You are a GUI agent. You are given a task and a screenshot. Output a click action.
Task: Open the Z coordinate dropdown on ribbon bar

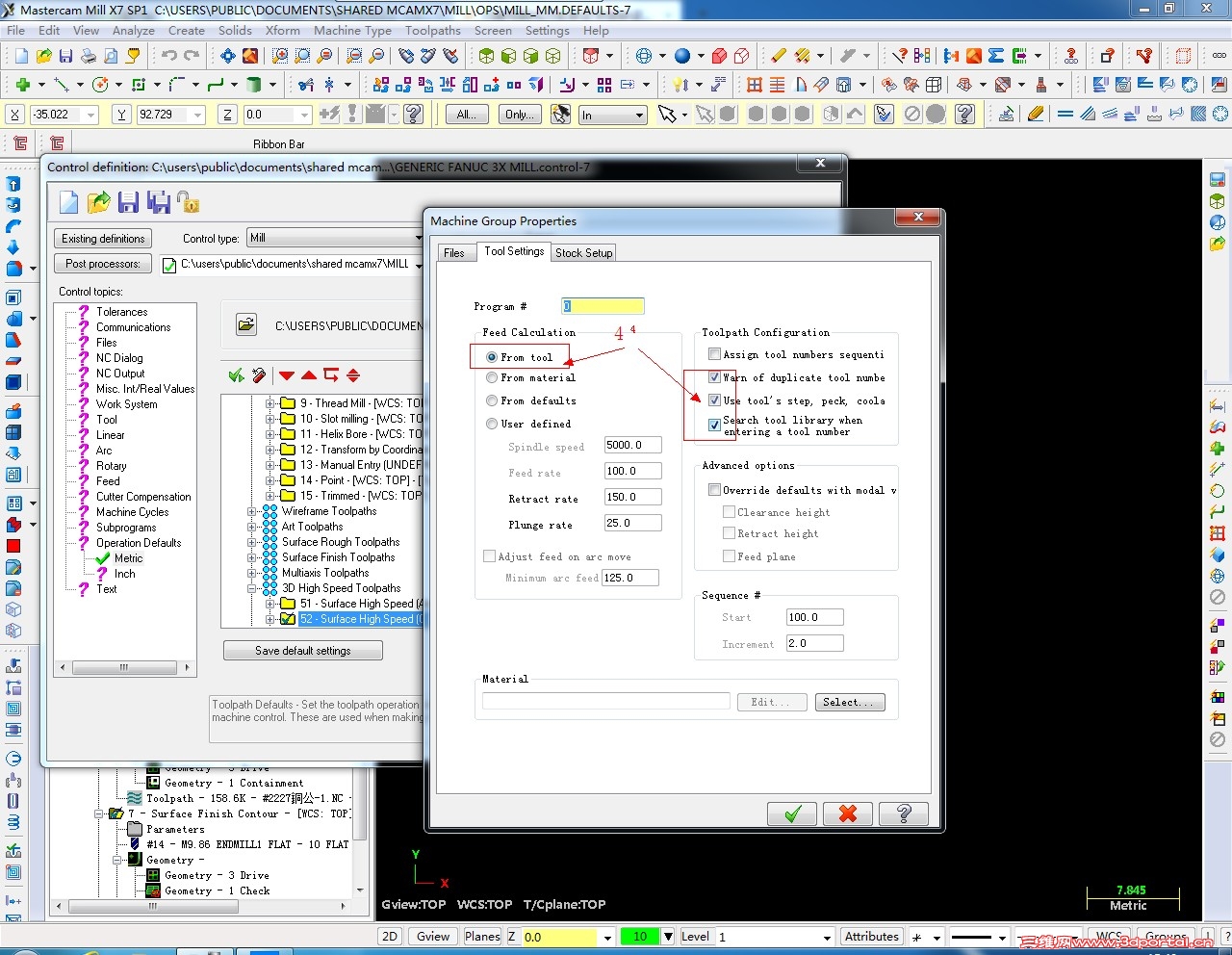(x=303, y=115)
